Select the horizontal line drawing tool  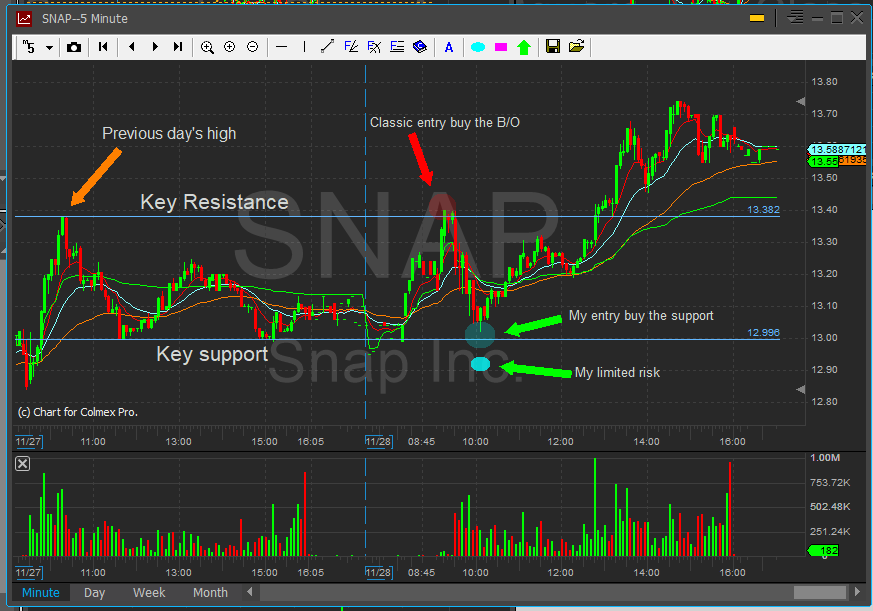(x=281, y=46)
